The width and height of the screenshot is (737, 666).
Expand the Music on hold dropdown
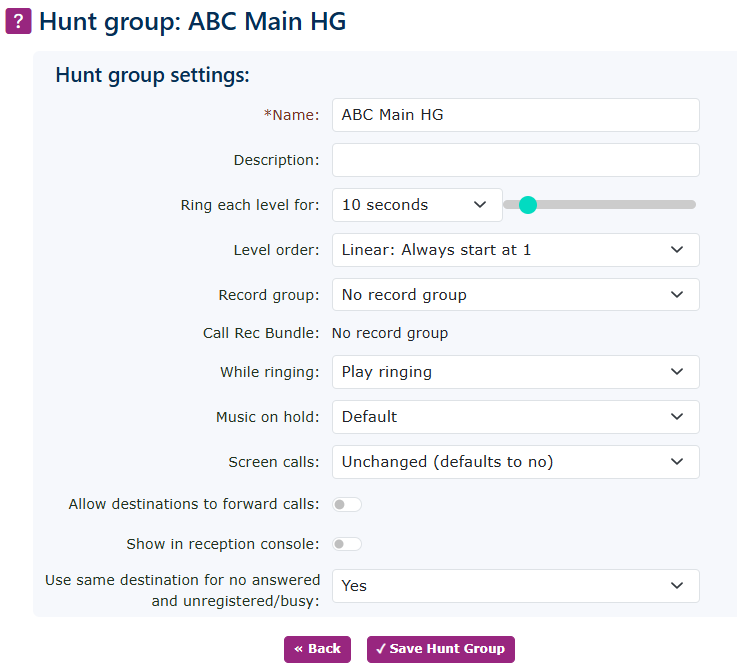[x=515, y=417]
